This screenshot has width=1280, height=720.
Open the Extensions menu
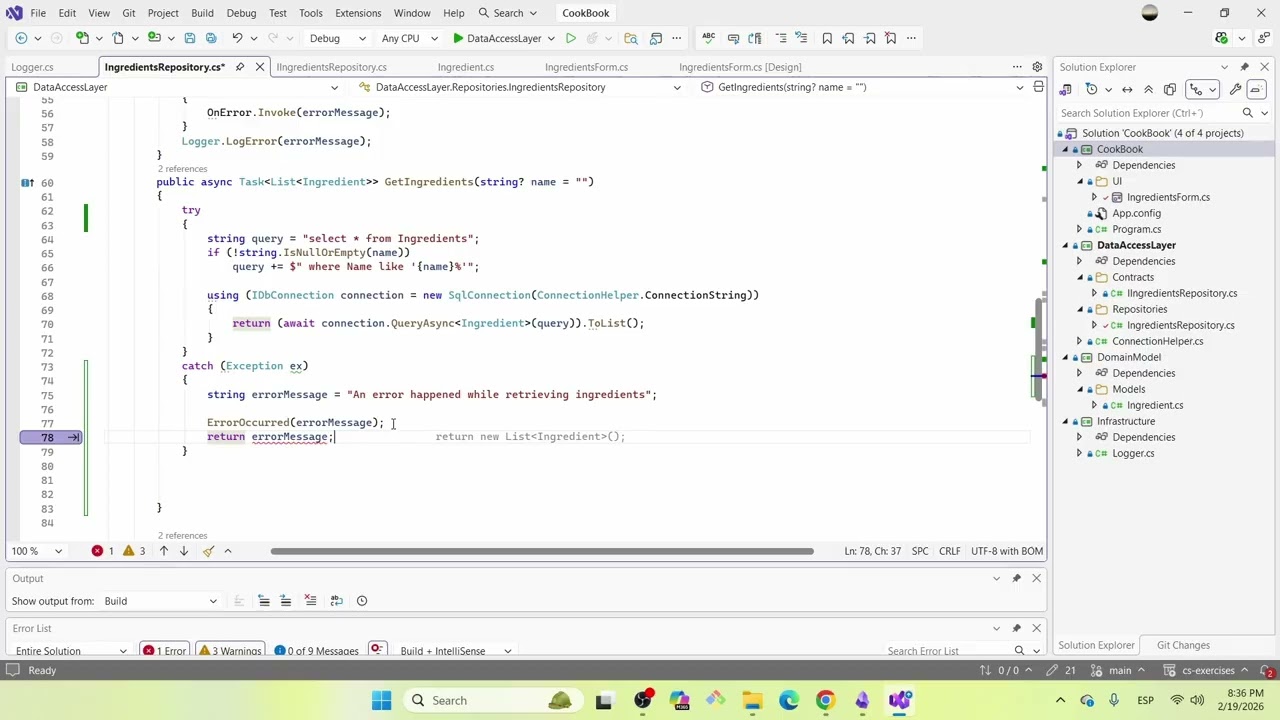click(x=358, y=13)
